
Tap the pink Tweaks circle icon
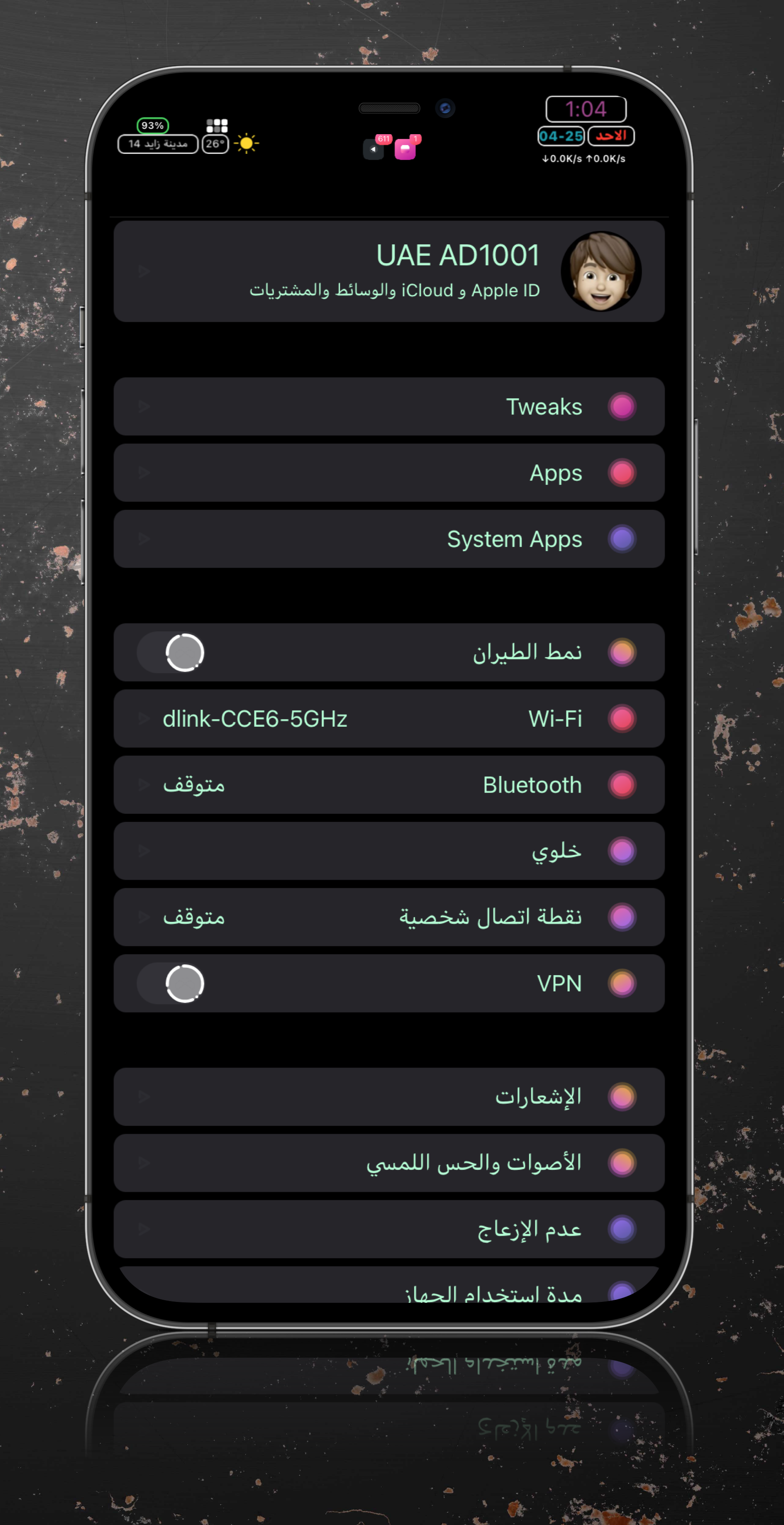(622, 407)
